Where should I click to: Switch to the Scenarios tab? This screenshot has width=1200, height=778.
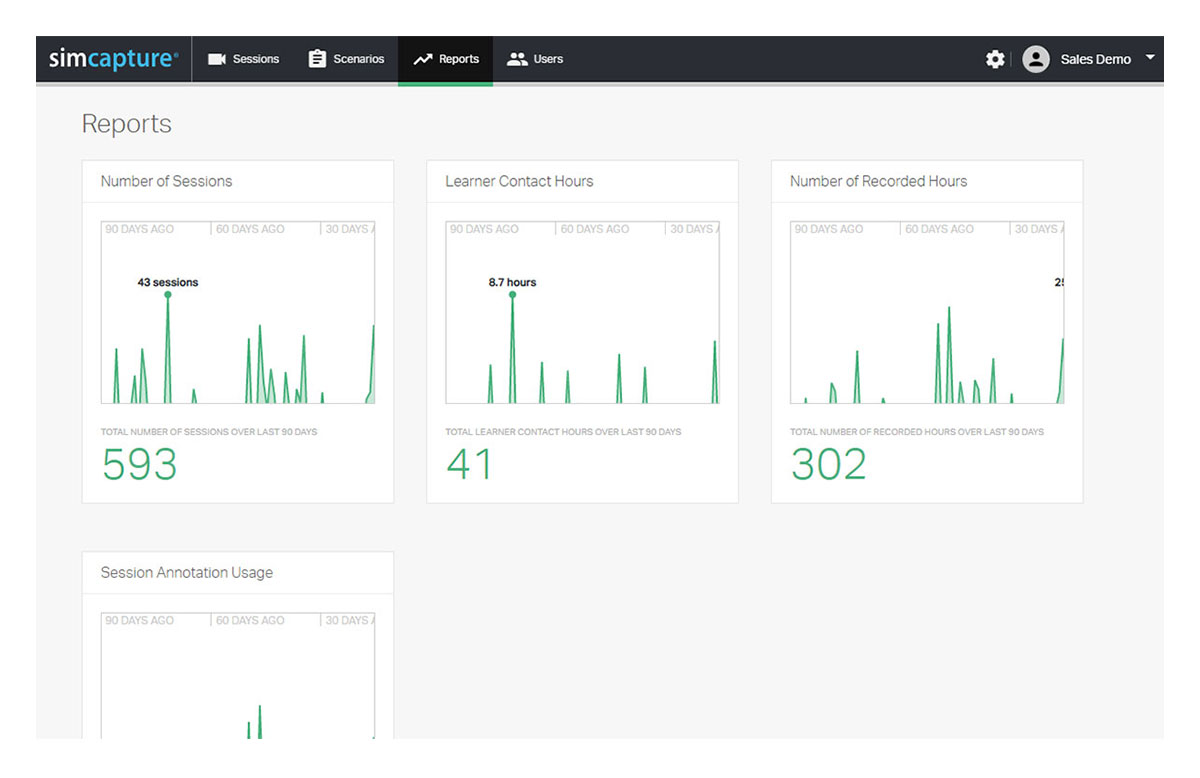pos(359,59)
